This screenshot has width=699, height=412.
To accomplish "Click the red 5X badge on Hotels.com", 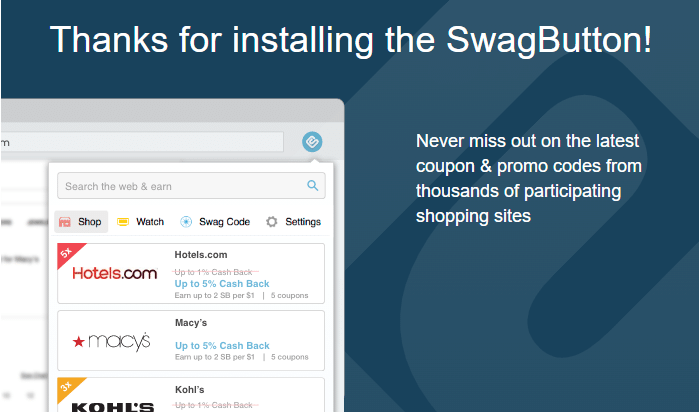I will pyautogui.click(x=67, y=252).
